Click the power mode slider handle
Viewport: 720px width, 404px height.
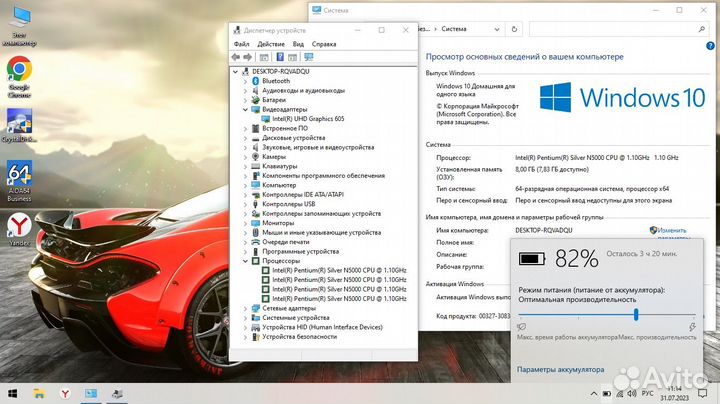(636, 314)
